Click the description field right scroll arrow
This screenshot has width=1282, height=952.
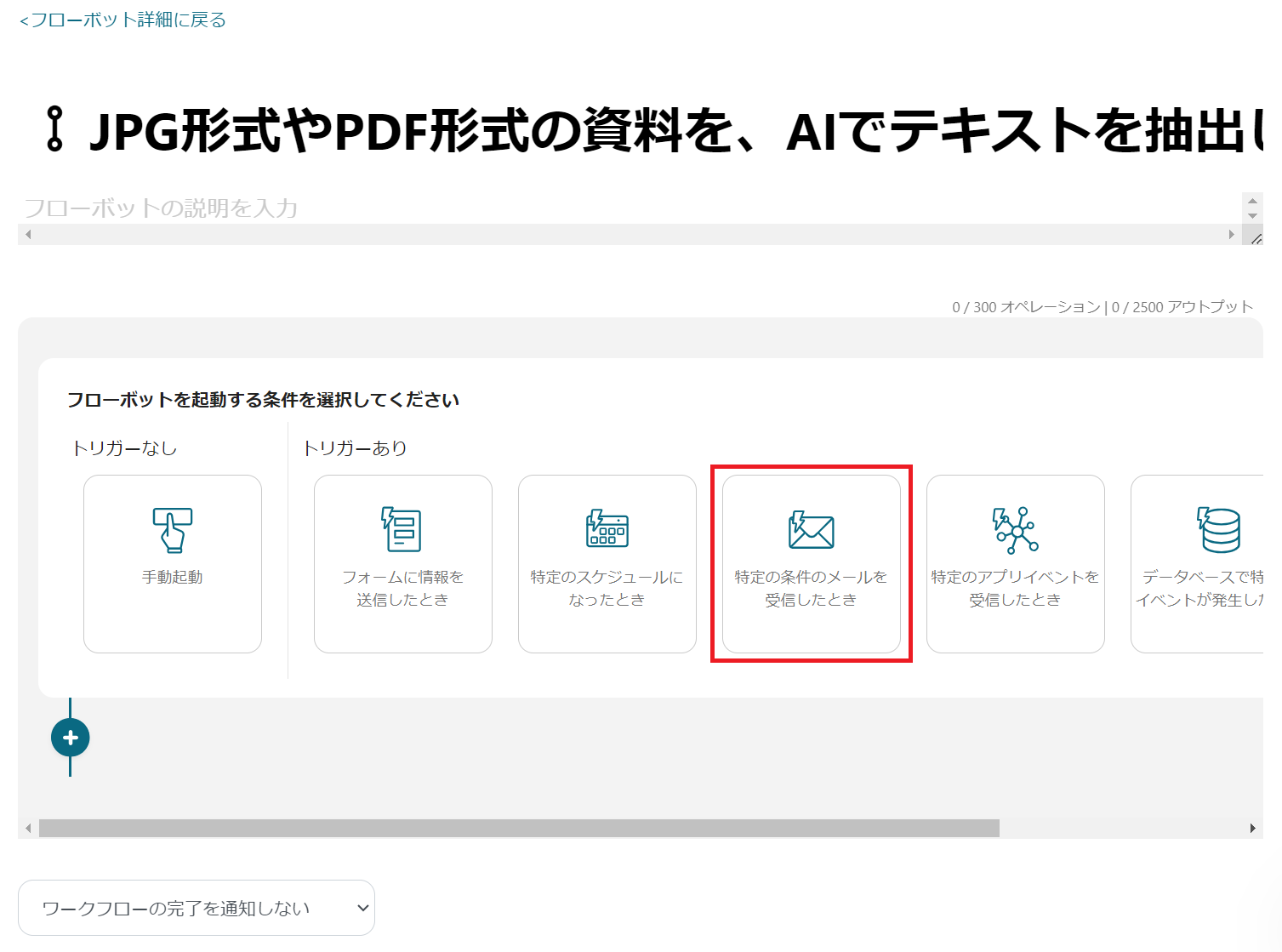(x=1231, y=235)
